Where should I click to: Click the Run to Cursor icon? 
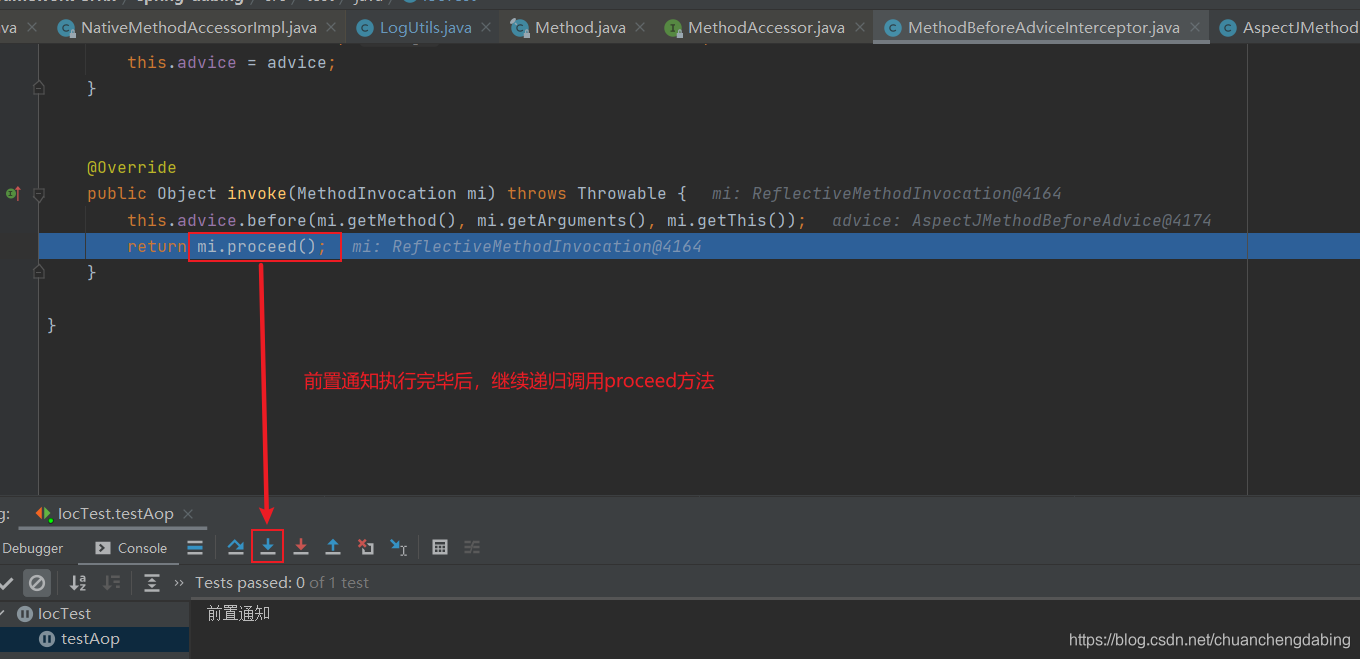click(398, 547)
